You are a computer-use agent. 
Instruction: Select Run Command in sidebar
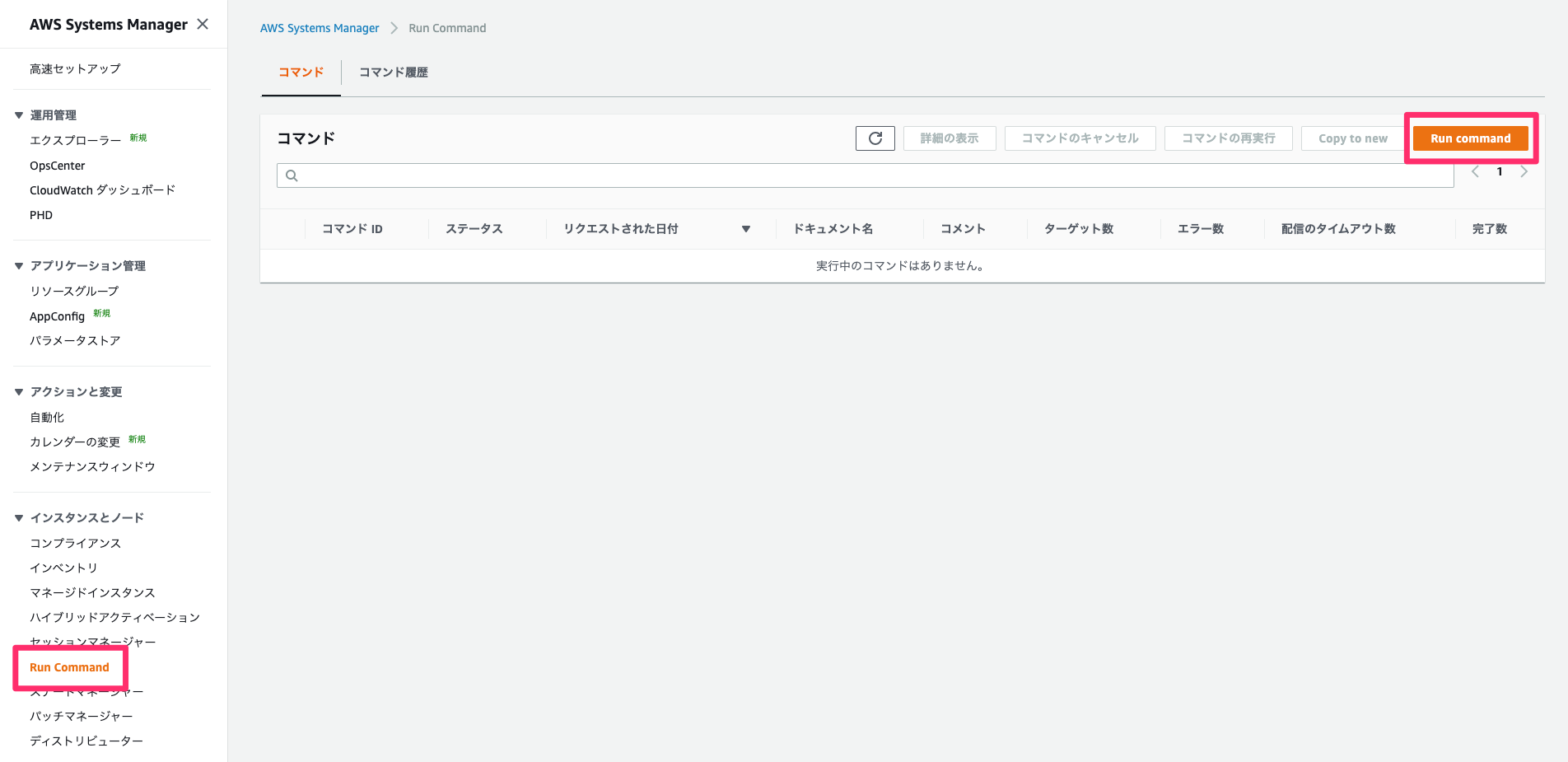point(69,667)
